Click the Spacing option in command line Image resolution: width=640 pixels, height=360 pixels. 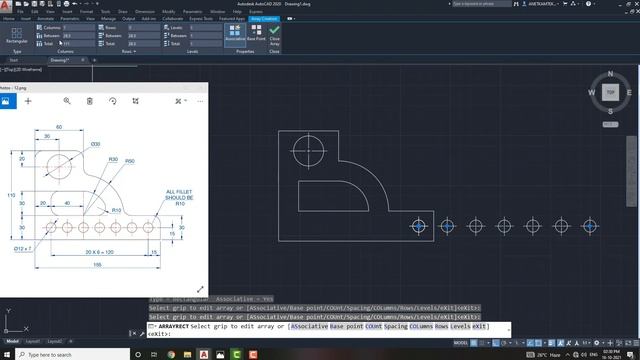[396, 326]
